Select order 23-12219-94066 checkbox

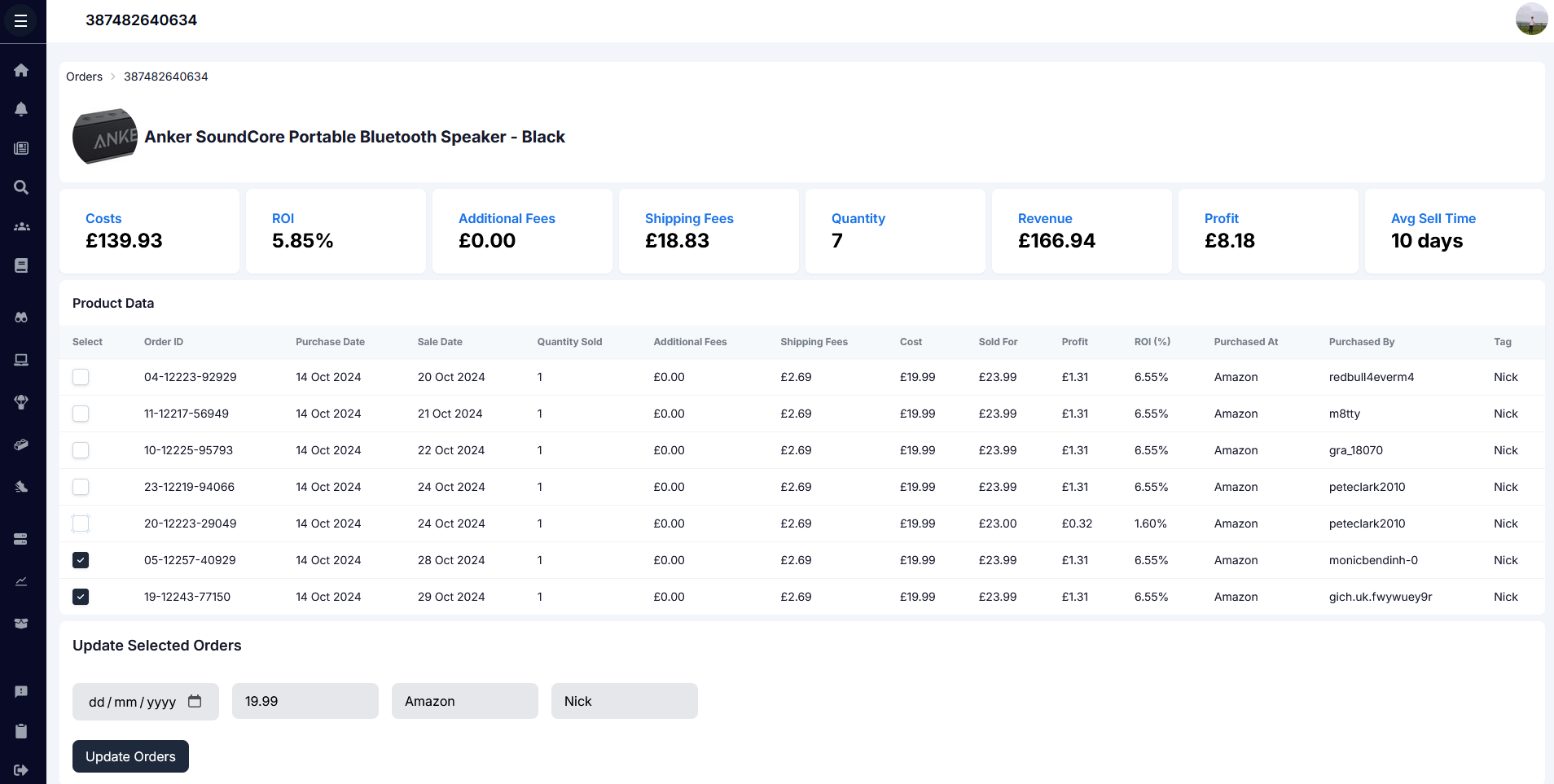[x=81, y=487]
